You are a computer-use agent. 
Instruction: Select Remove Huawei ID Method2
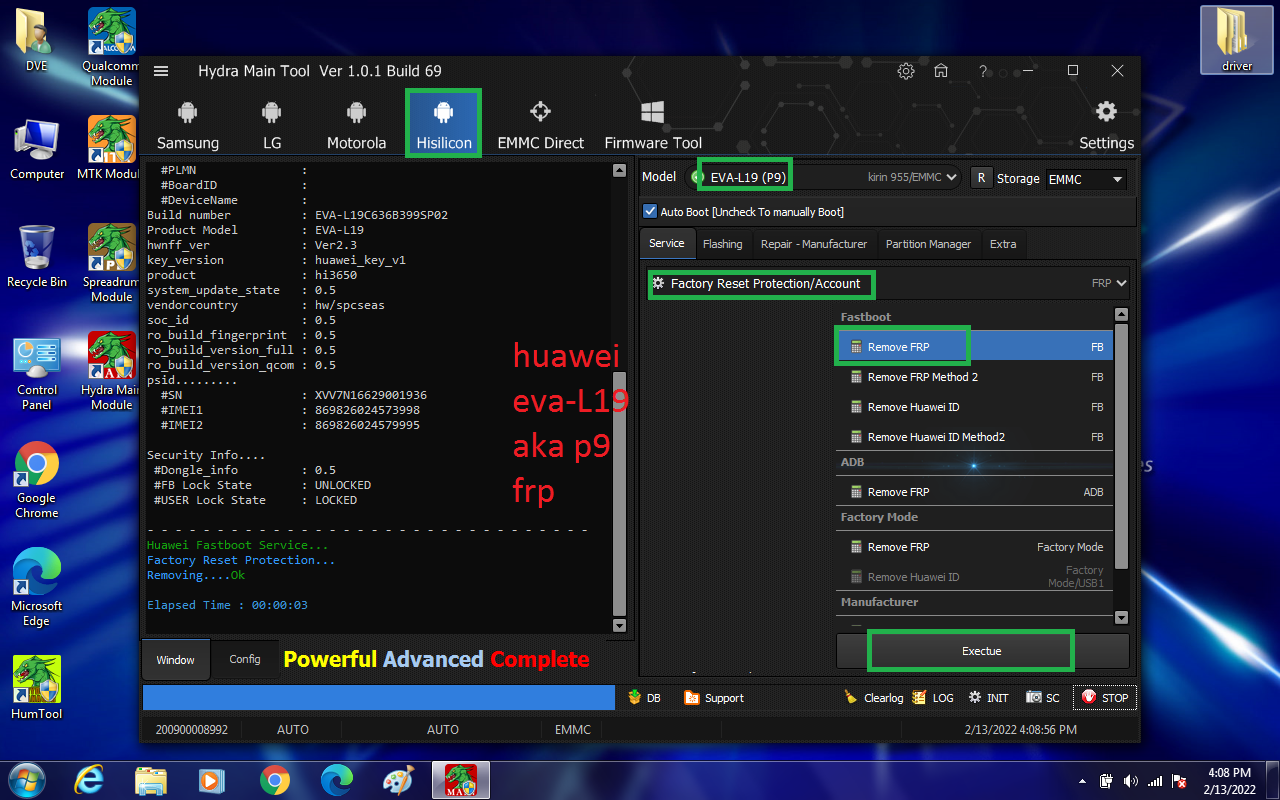coord(974,437)
